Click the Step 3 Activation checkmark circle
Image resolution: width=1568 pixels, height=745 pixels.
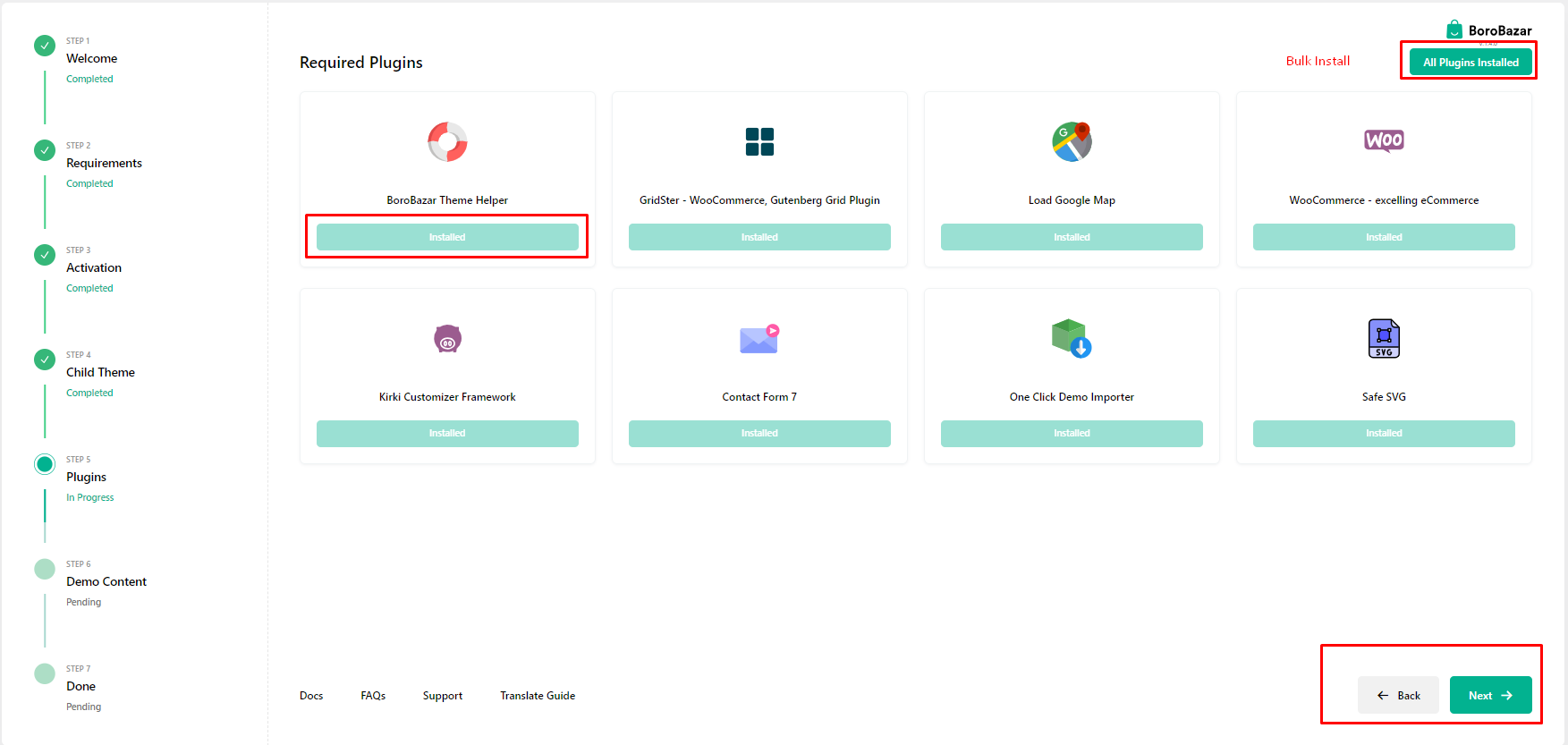click(45, 255)
